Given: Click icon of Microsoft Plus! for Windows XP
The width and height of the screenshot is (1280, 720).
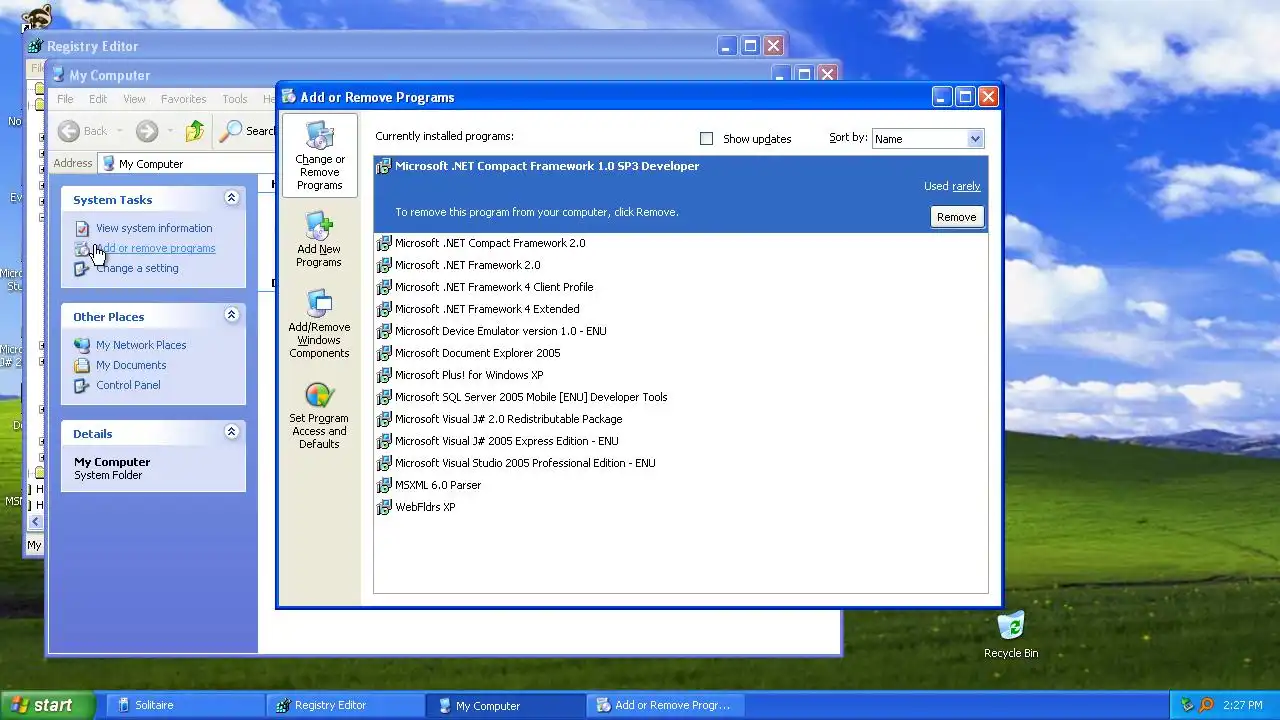Looking at the screenshot, I should (383, 375).
